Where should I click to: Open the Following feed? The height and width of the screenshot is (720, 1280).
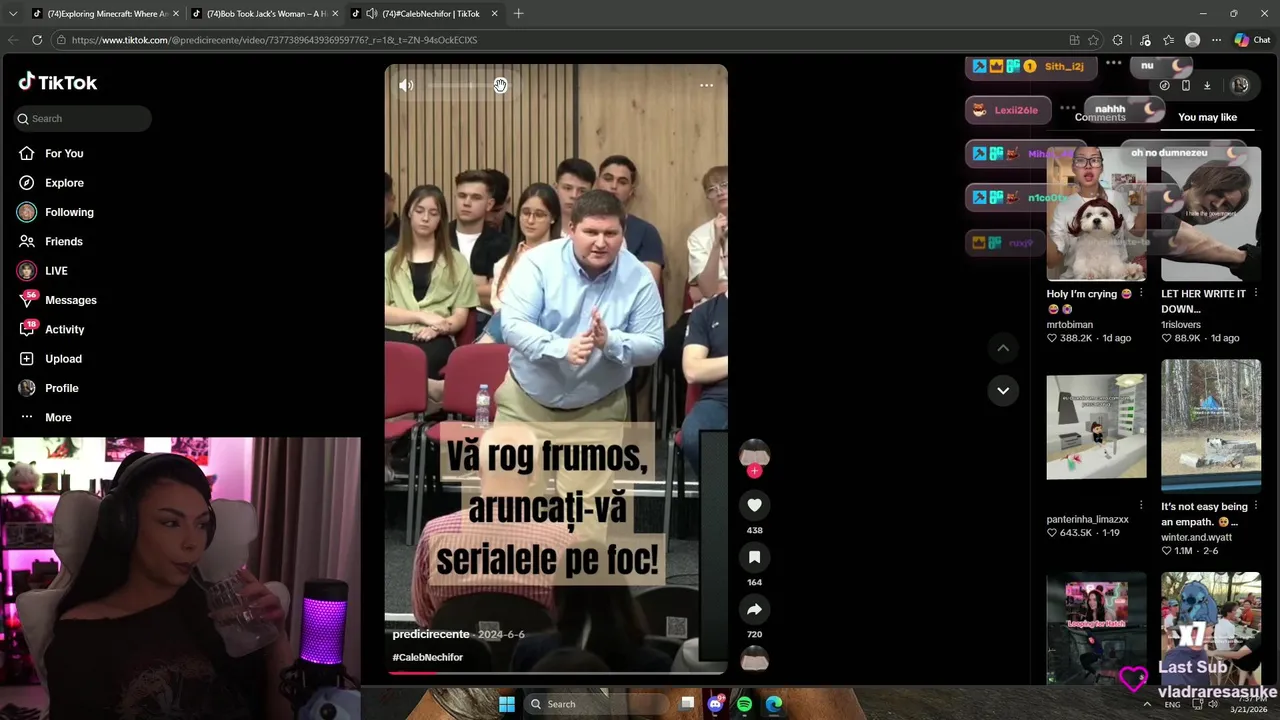[56, 212]
